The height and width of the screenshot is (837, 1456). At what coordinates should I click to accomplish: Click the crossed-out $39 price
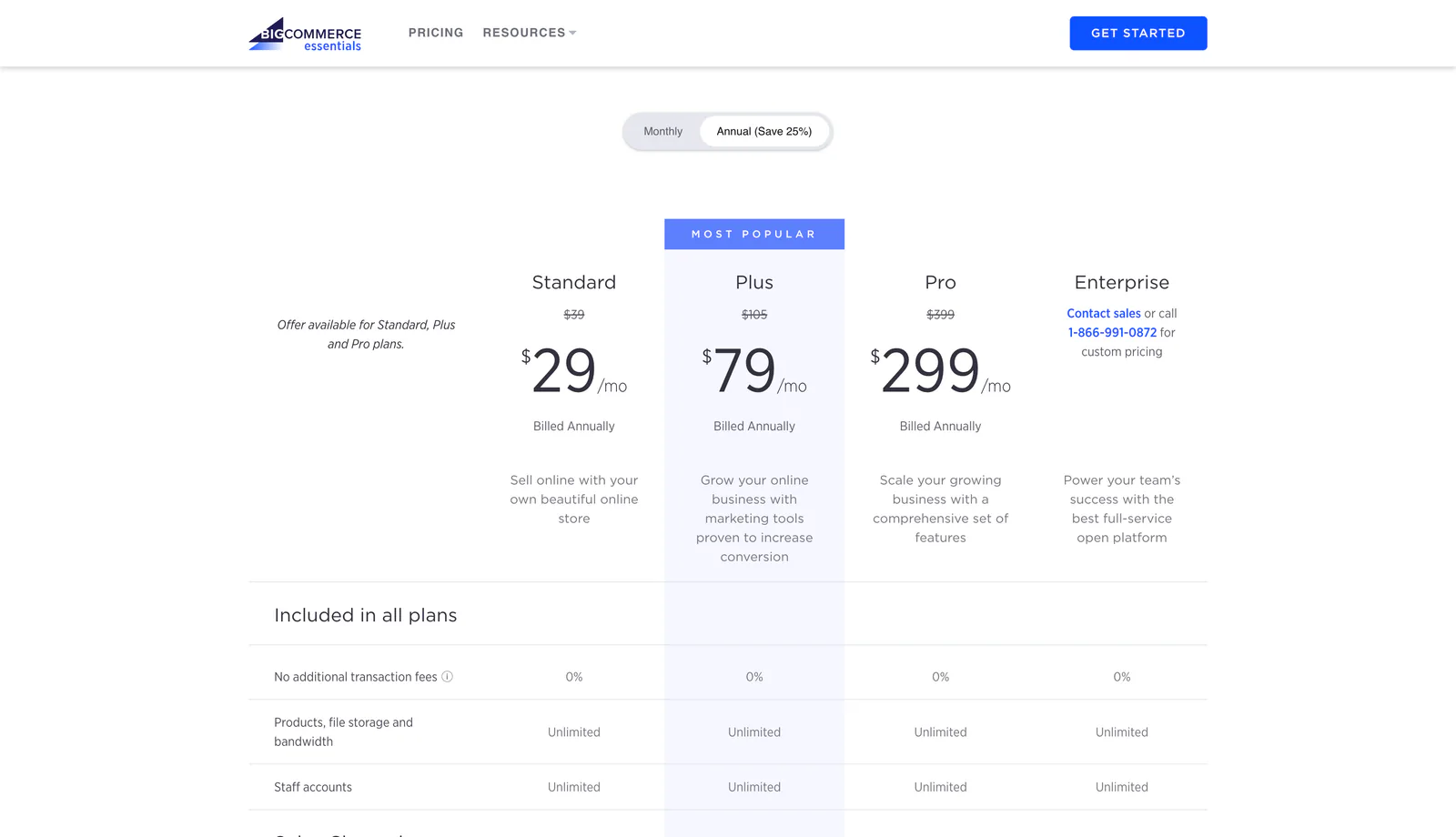pos(574,315)
